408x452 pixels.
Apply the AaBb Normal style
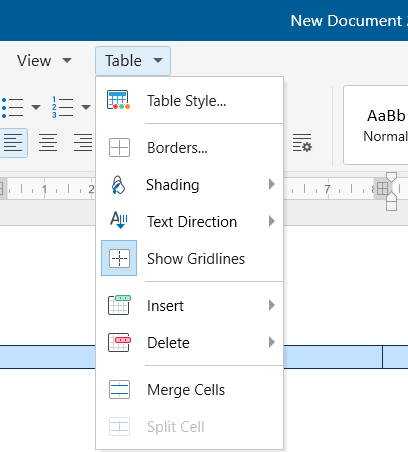point(376,125)
